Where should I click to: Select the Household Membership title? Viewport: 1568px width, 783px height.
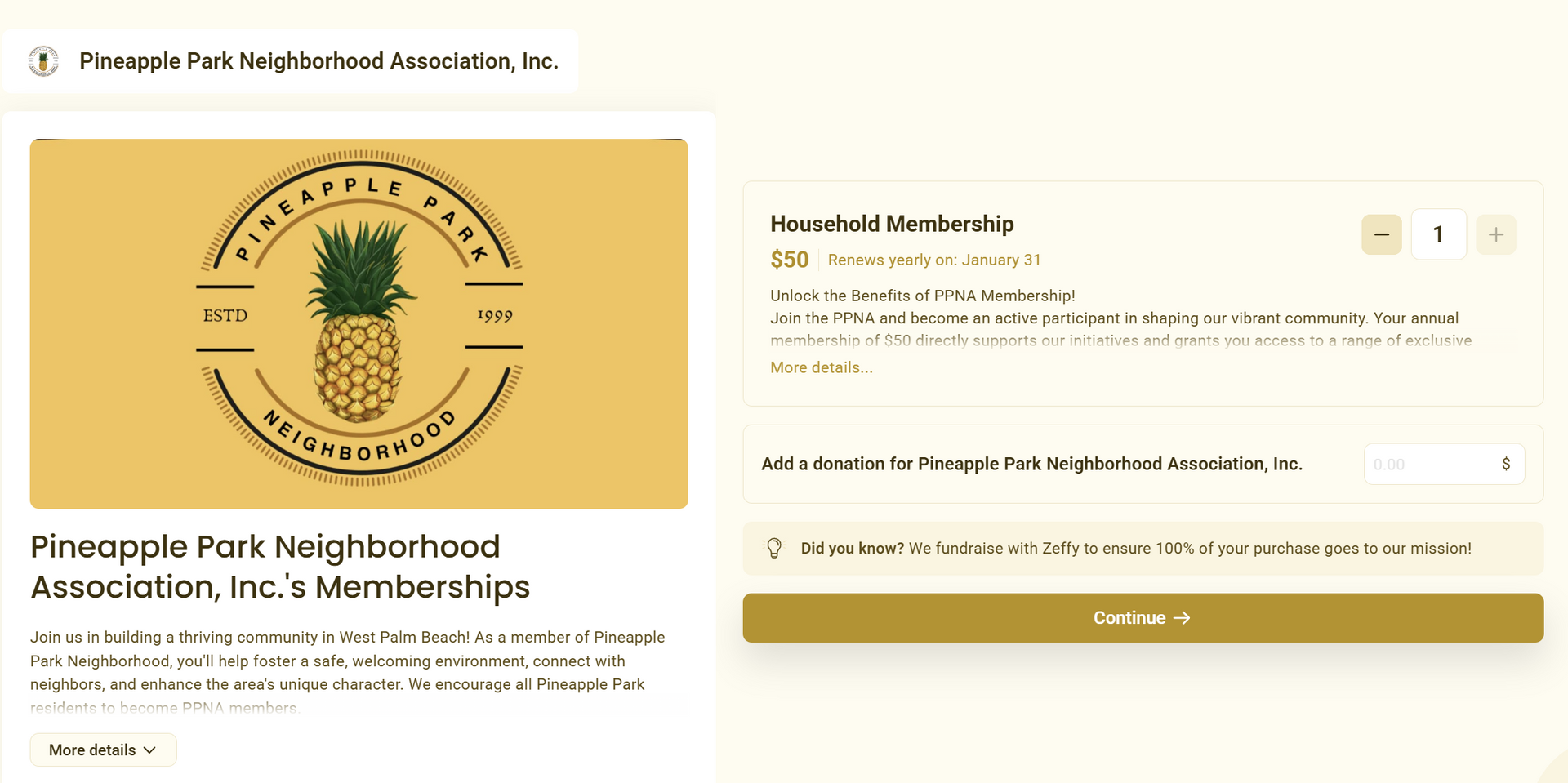point(892,224)
